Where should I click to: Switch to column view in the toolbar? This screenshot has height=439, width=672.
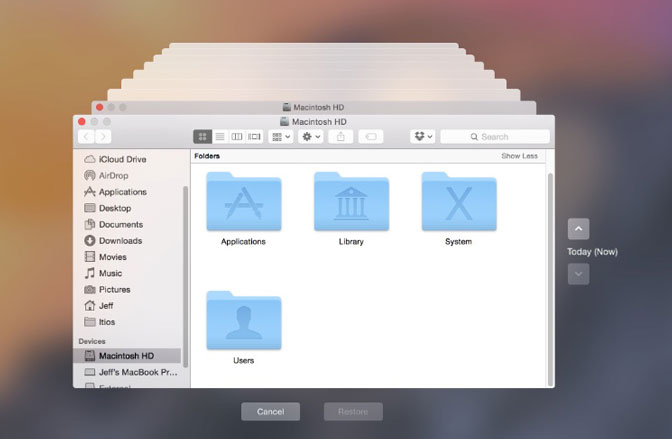(x=237, y=137)
